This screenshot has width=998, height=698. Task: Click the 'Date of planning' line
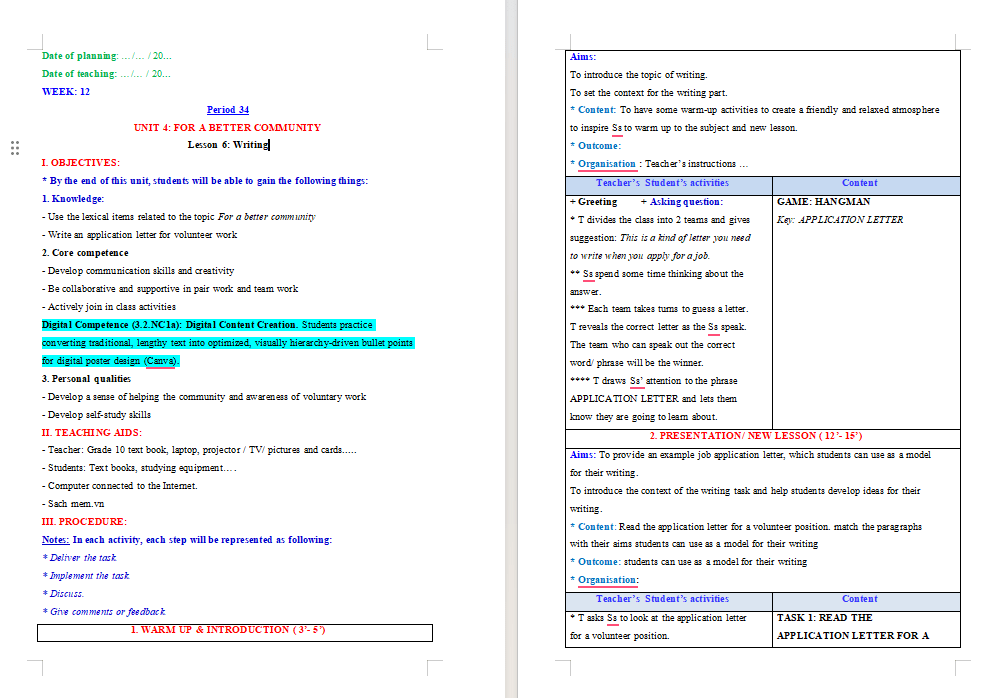[106, 56]
